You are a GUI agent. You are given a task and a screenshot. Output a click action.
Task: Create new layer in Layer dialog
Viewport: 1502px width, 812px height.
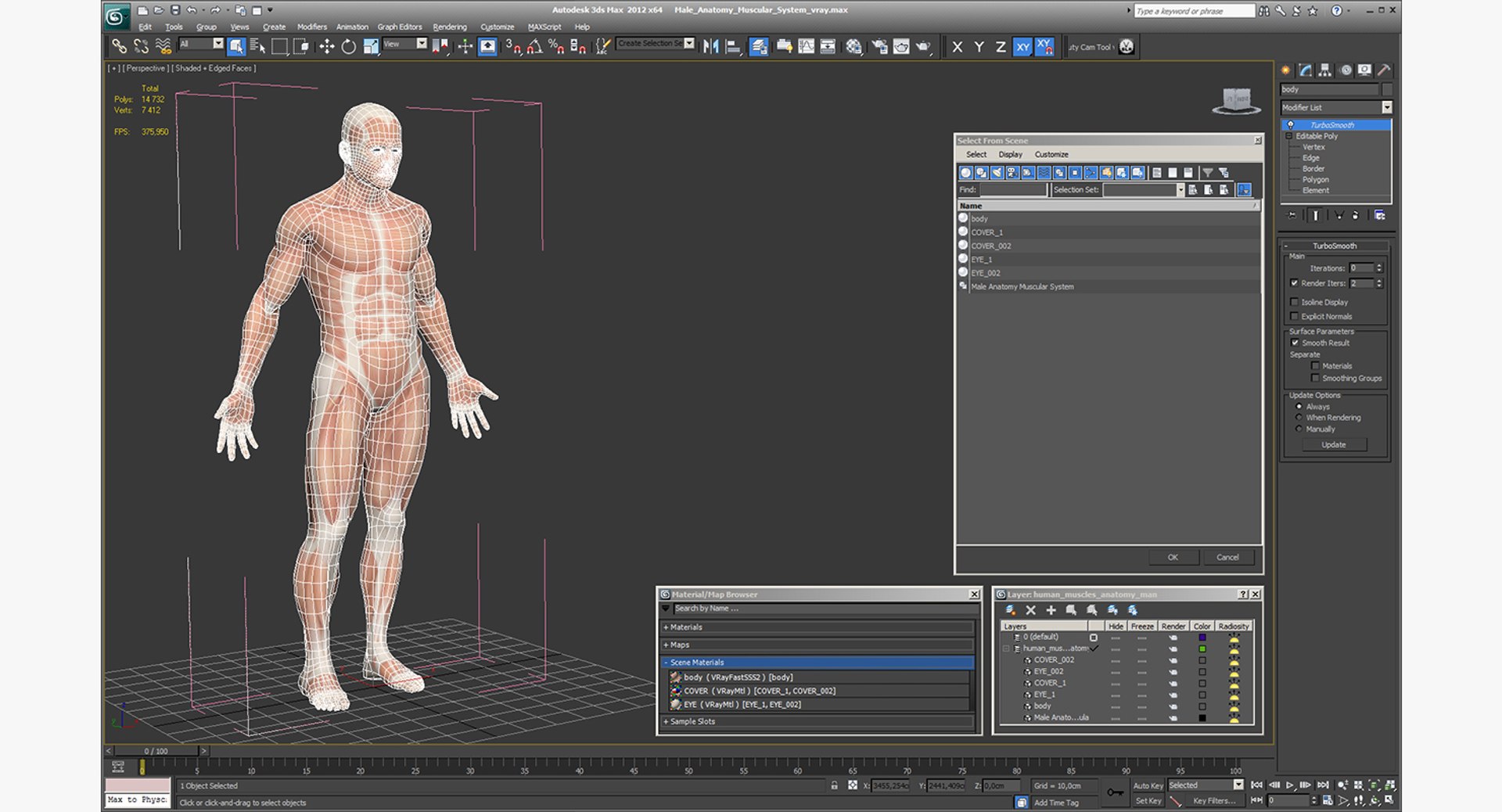pos(1010,610)
